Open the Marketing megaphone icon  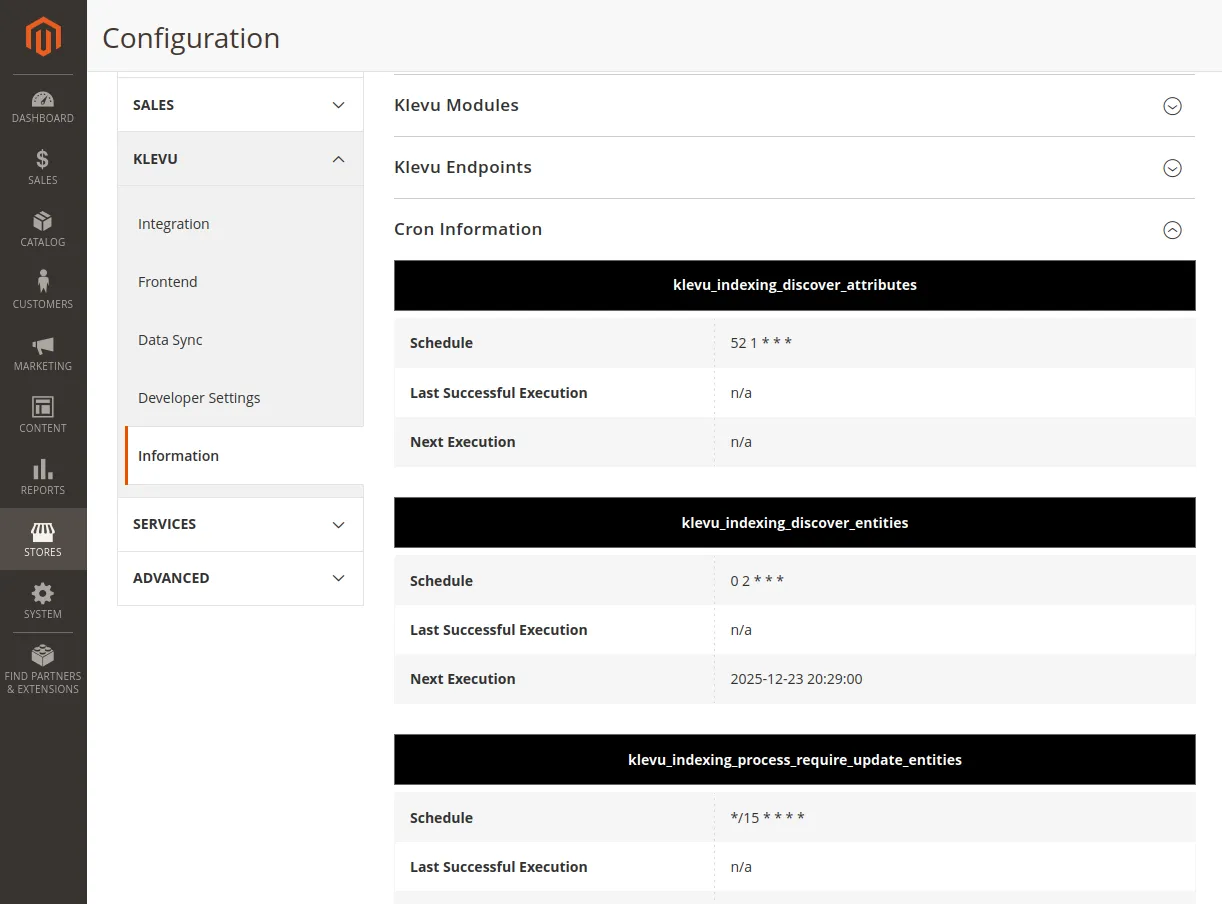[x=43, y=346]
